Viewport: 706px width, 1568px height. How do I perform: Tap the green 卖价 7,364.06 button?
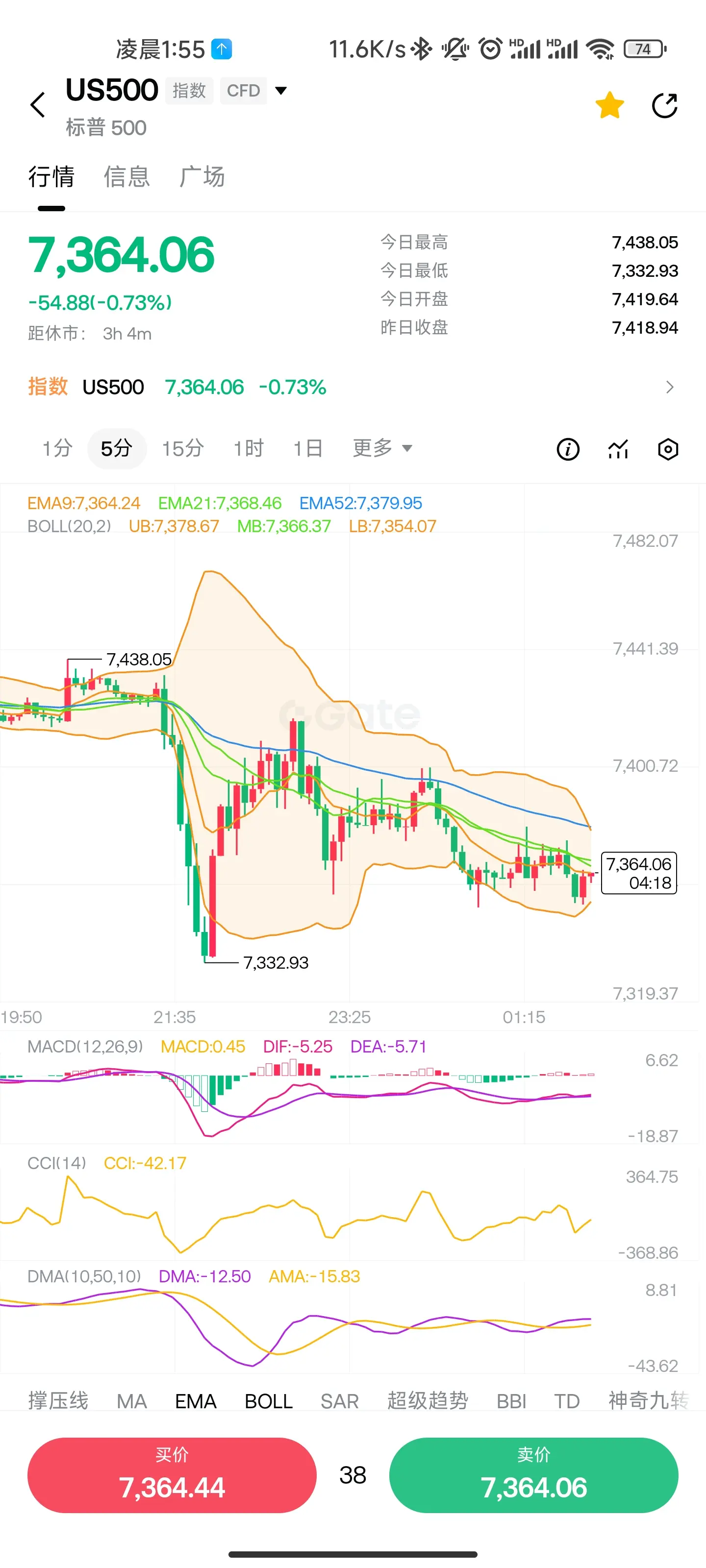coord(533,1475)
